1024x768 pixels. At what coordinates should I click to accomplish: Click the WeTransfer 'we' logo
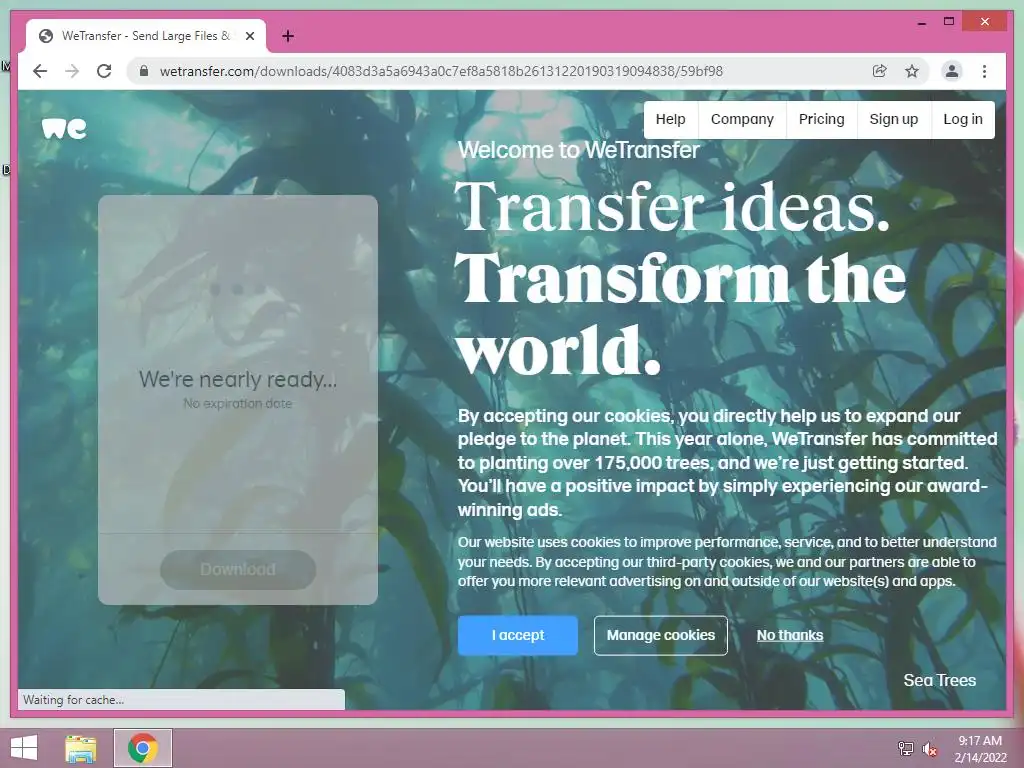(x=64, y=129)
